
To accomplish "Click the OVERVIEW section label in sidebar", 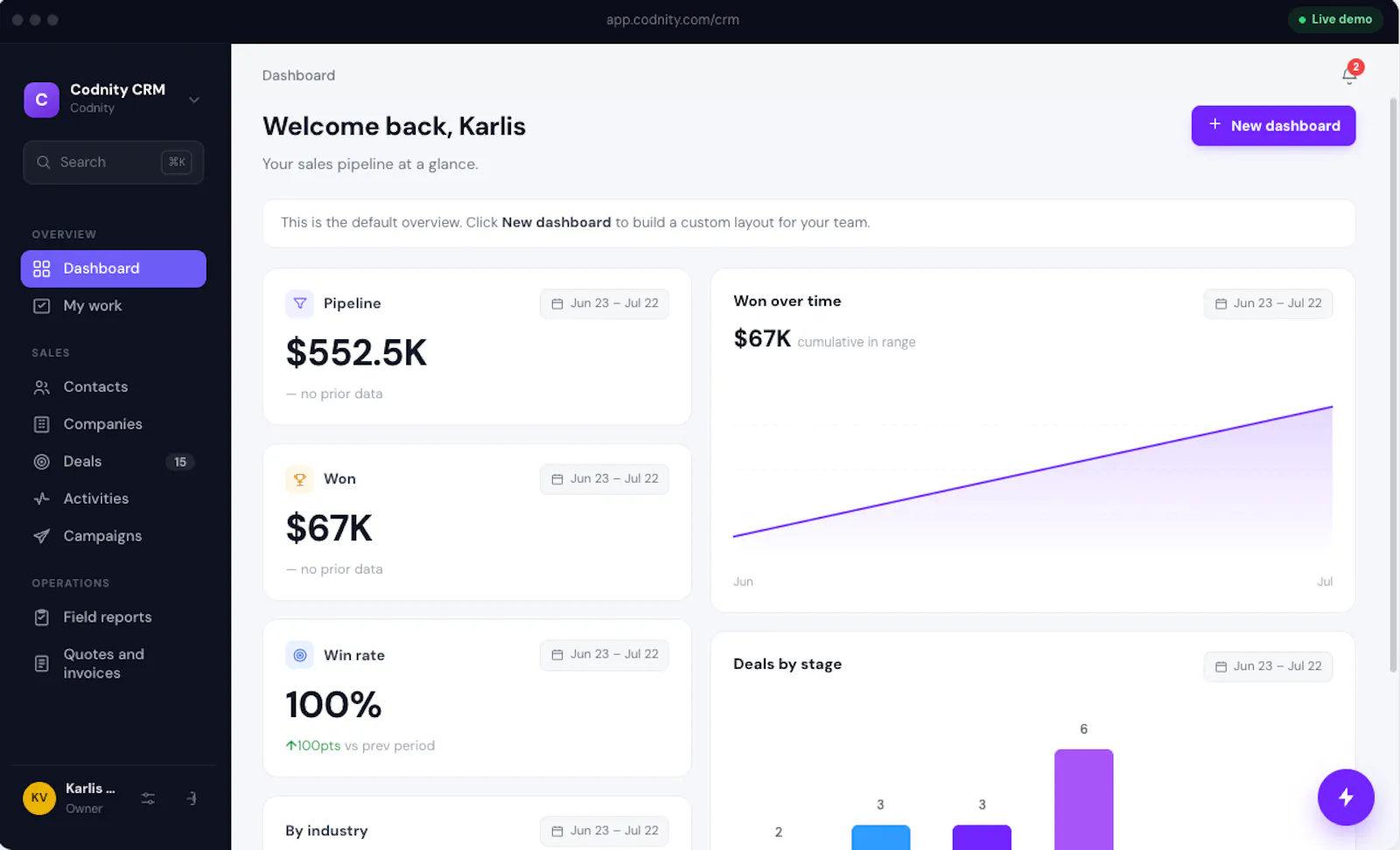I will point(64,234).
